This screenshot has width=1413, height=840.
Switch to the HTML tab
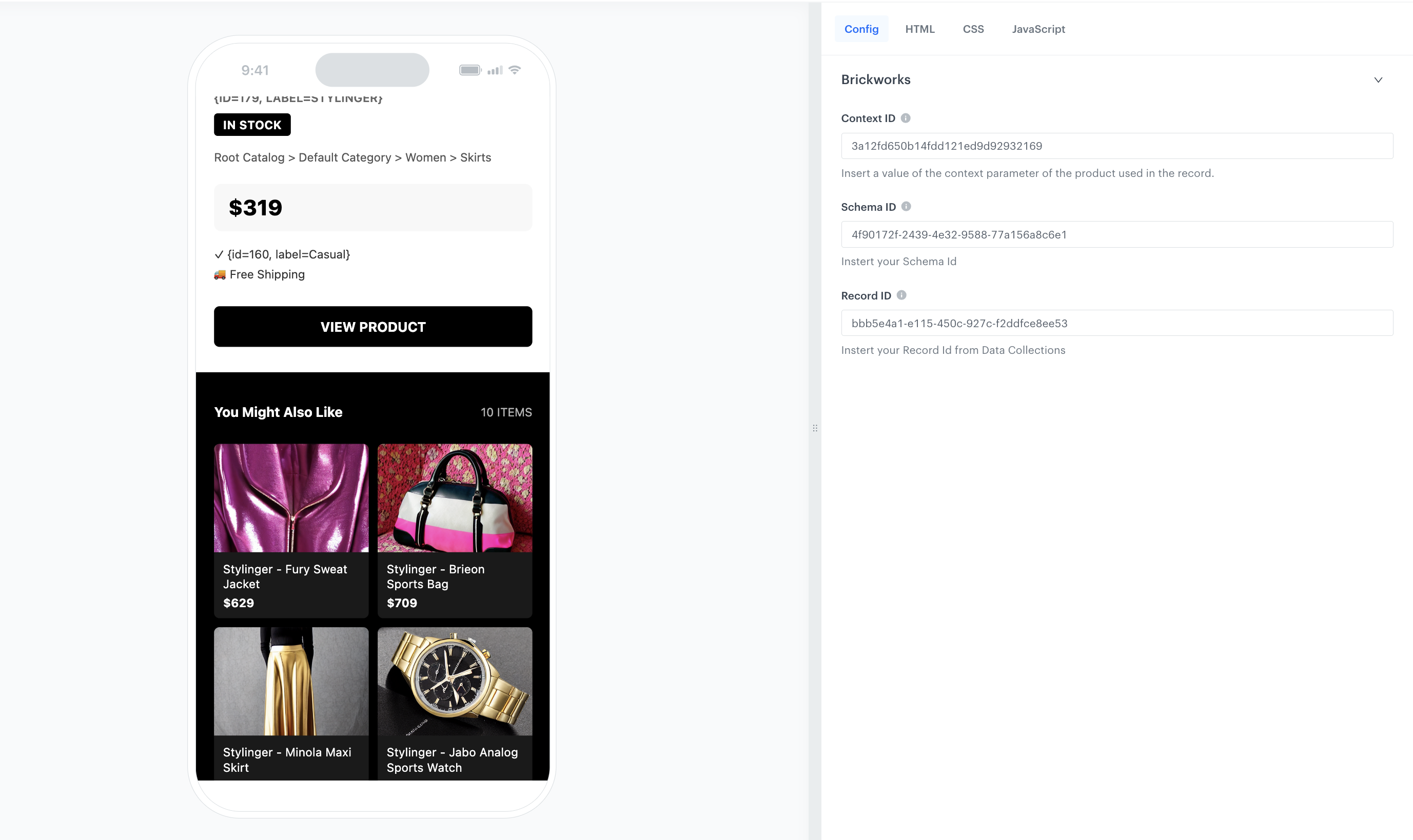(919, 29)
